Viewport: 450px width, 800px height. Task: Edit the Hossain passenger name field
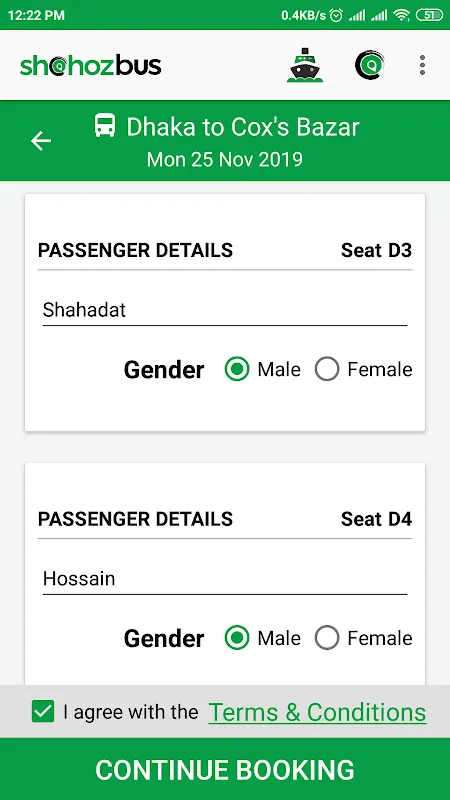(224, 579)
